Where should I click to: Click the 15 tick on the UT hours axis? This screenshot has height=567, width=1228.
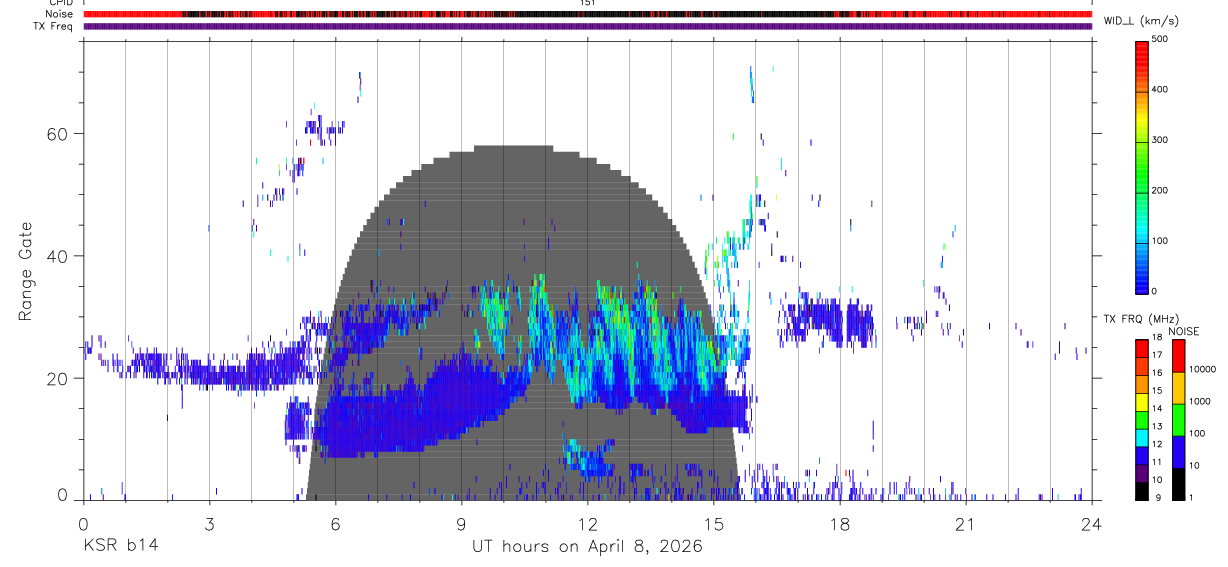[714, 525]
